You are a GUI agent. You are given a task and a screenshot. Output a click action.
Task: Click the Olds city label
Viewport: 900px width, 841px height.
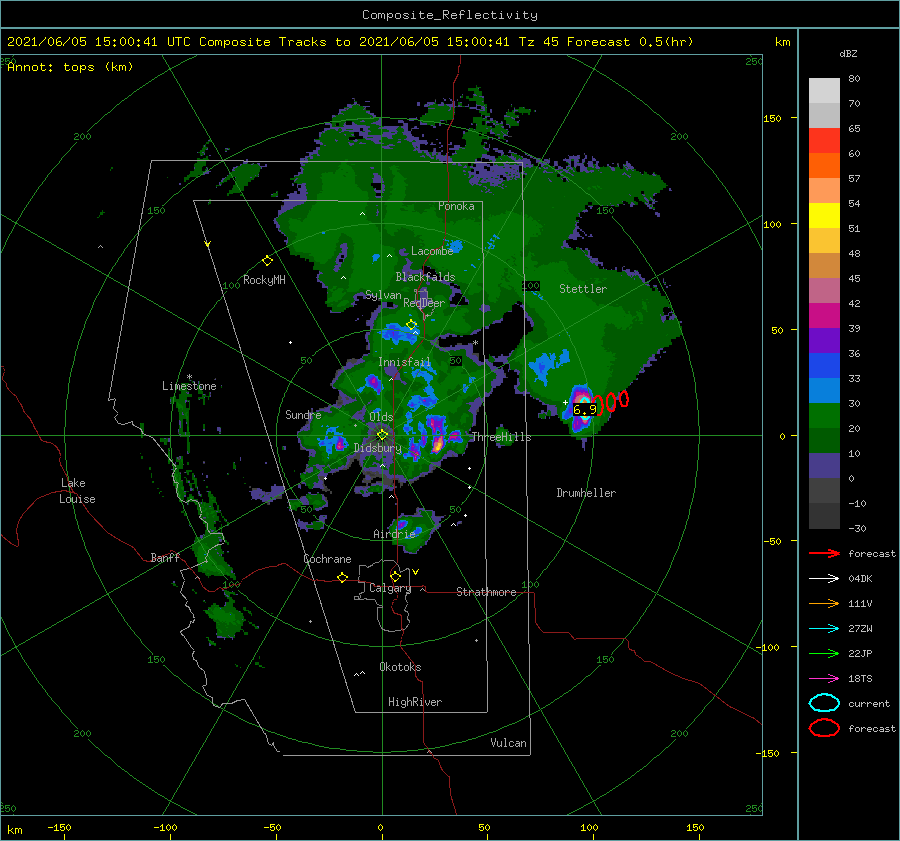coord(381,417)
